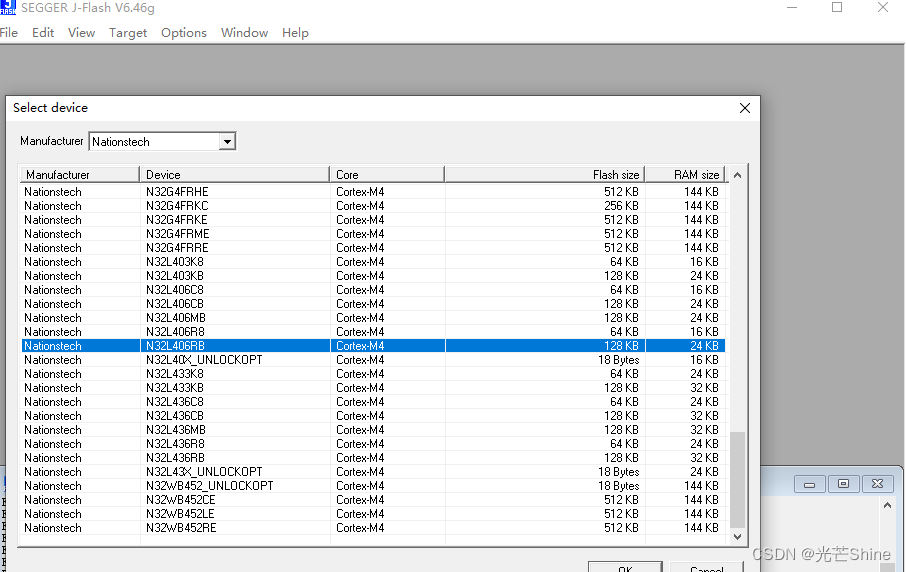Select device N32L406MB

coord(373,318)
